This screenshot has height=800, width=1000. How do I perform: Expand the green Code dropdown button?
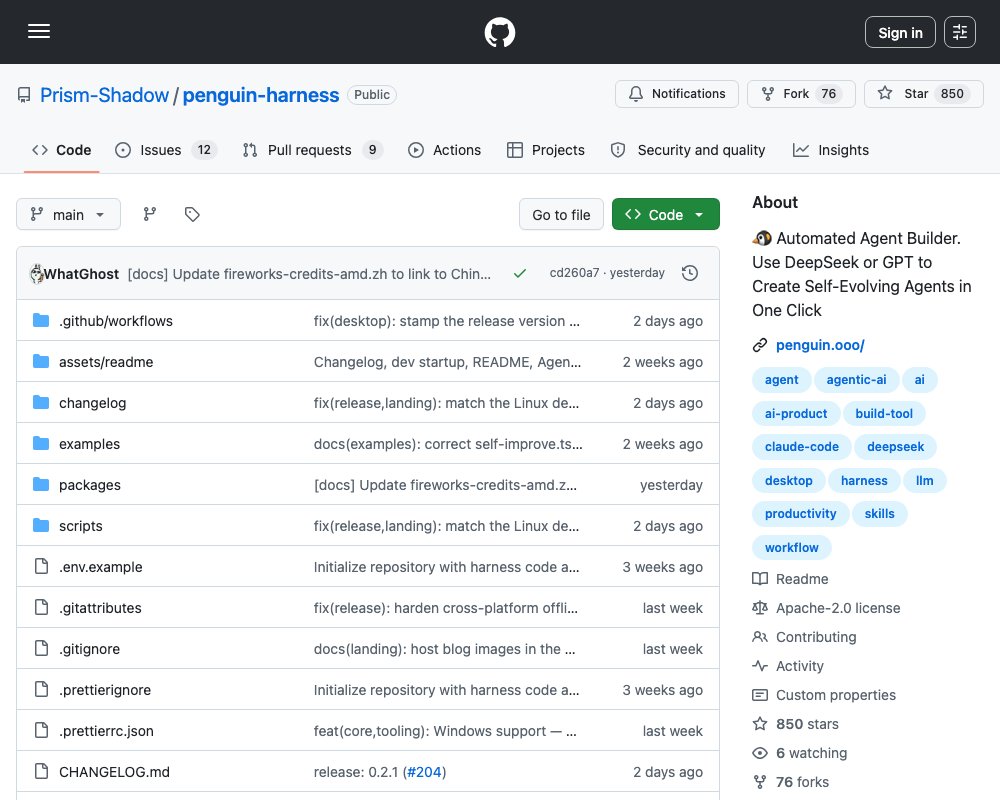click(665, 214)
